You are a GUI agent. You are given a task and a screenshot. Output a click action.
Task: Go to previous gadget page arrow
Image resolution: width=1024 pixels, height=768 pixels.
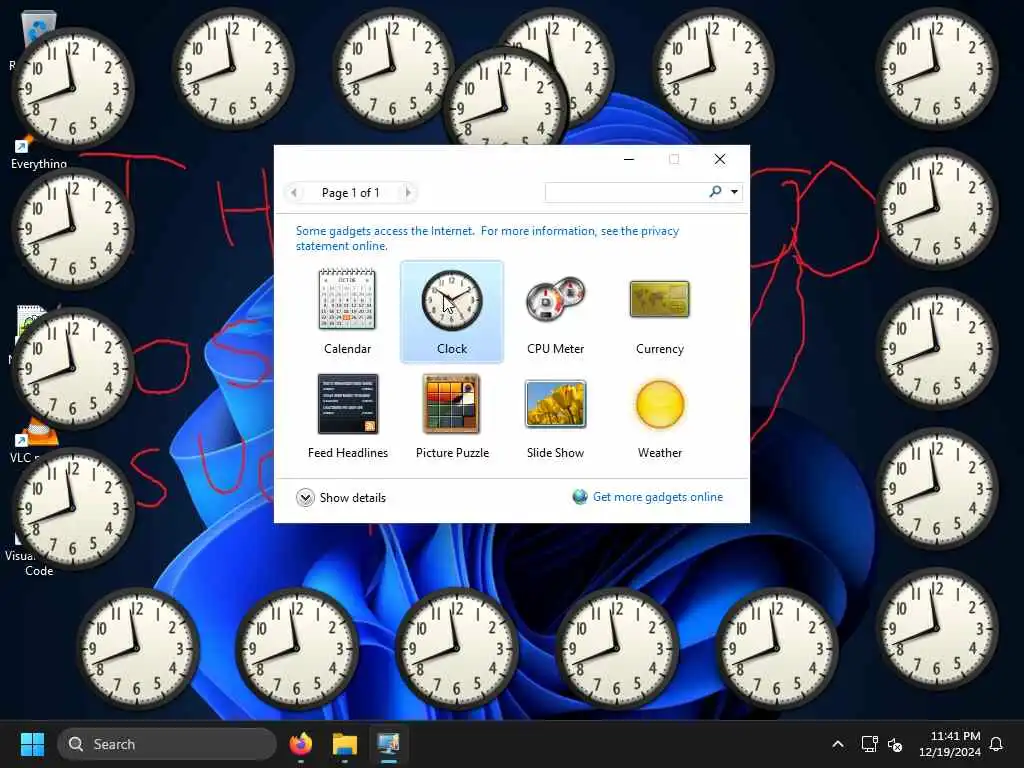pyautogui.click(x=294, y=193)
